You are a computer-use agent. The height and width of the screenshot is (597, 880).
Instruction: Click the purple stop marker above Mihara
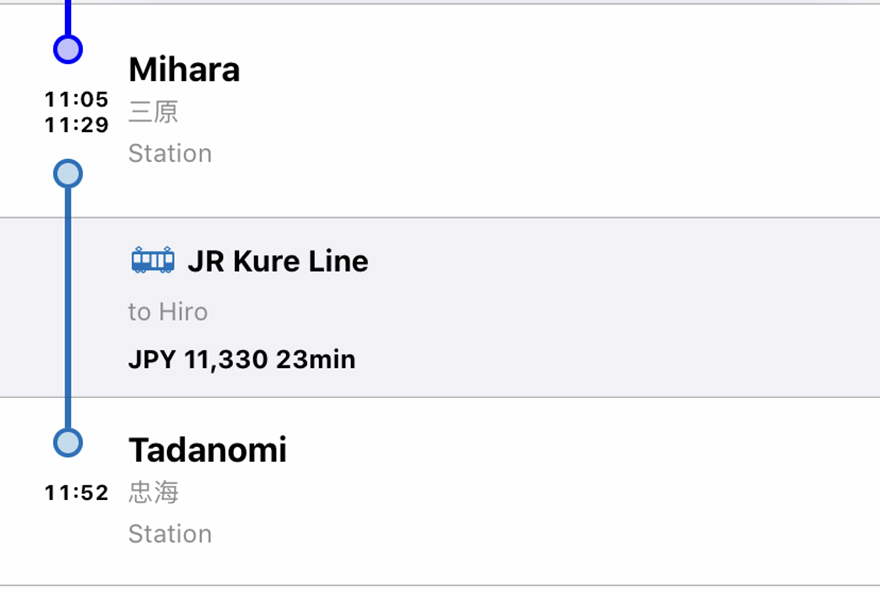[x=67, y=49]
